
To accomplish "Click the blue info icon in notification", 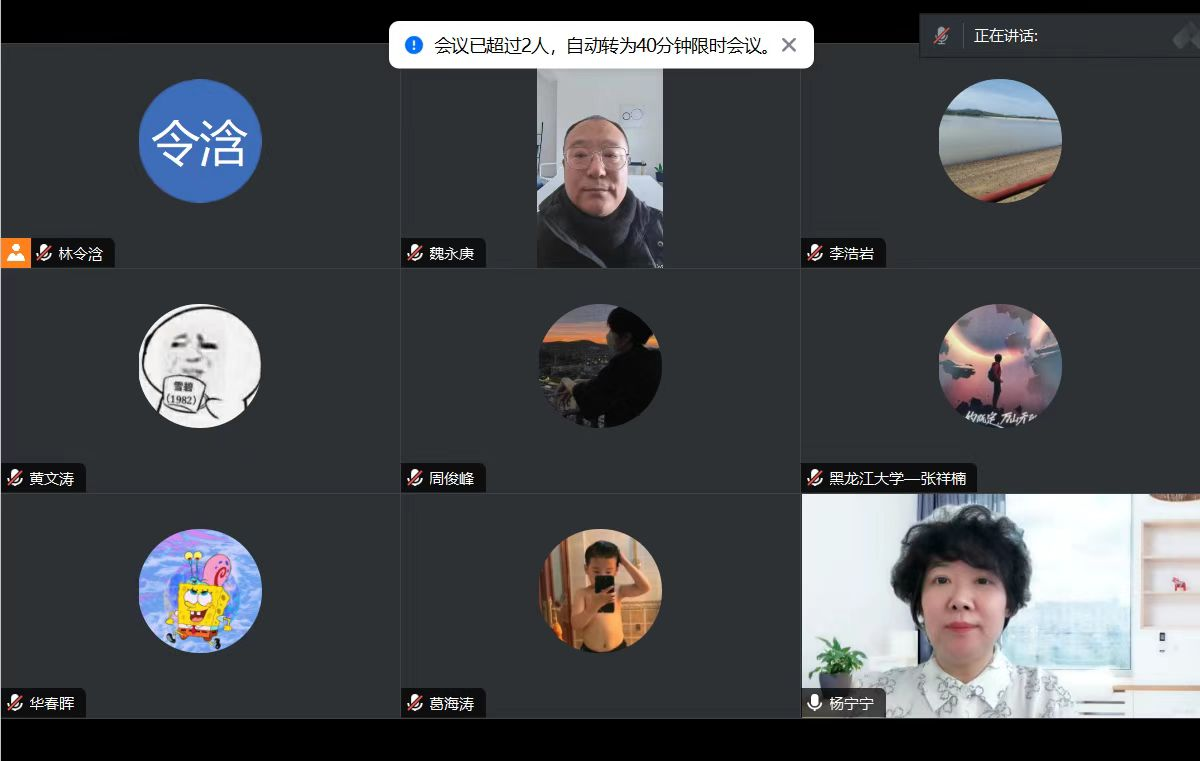I will (413, 45).
